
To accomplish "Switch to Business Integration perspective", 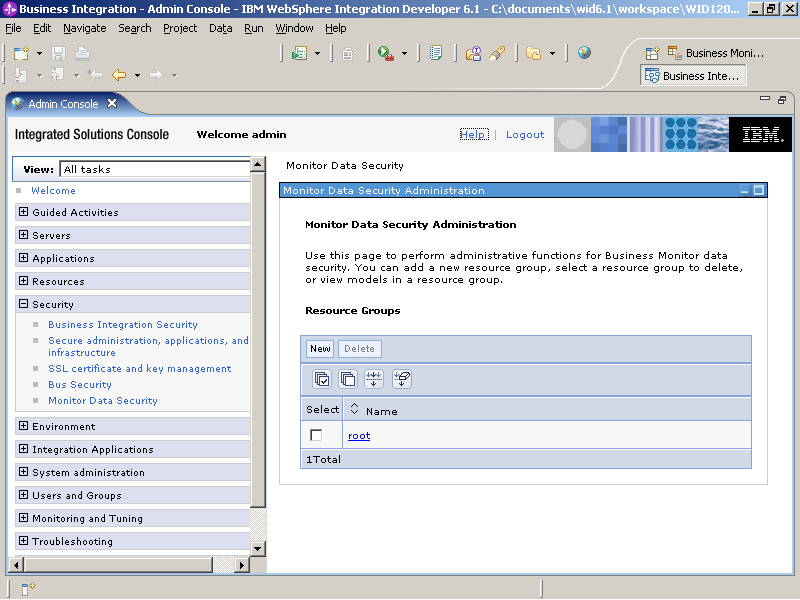I will [x=693, y=76].
